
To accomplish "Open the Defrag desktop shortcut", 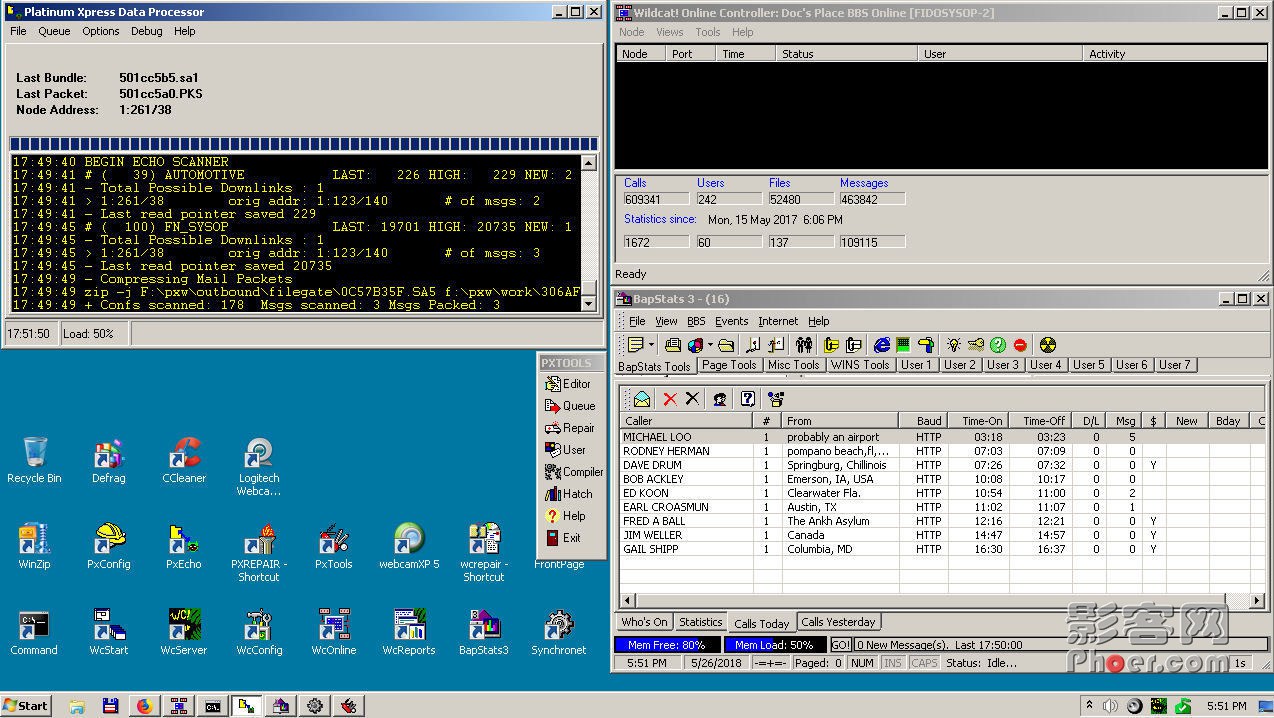I will [109, 460].
